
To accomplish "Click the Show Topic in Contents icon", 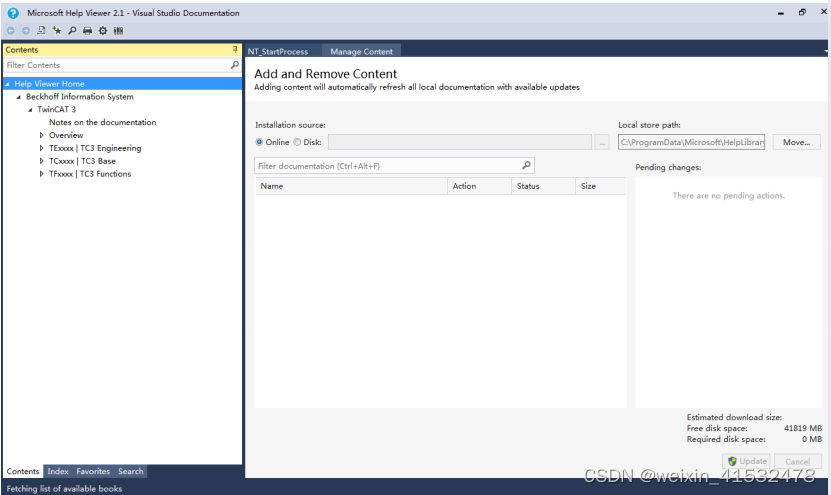I will click(x=41, y=31).
